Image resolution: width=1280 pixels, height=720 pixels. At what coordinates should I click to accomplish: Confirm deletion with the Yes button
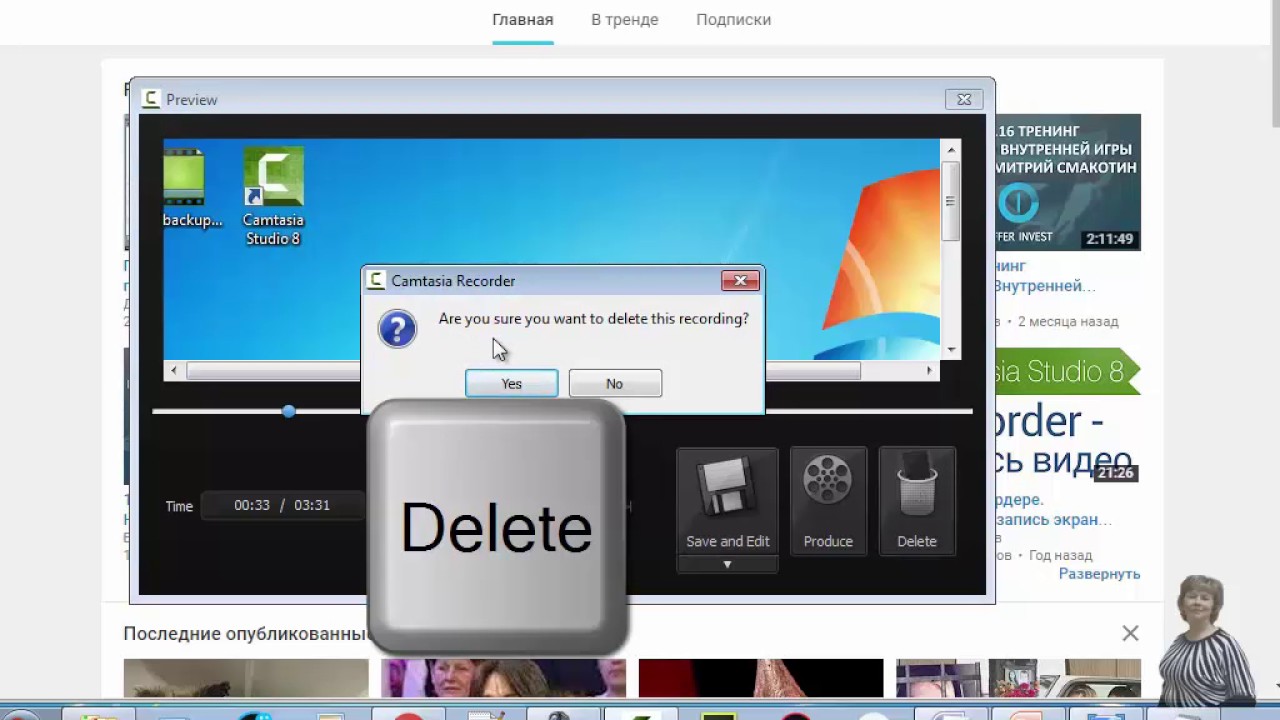click(511, 383)
